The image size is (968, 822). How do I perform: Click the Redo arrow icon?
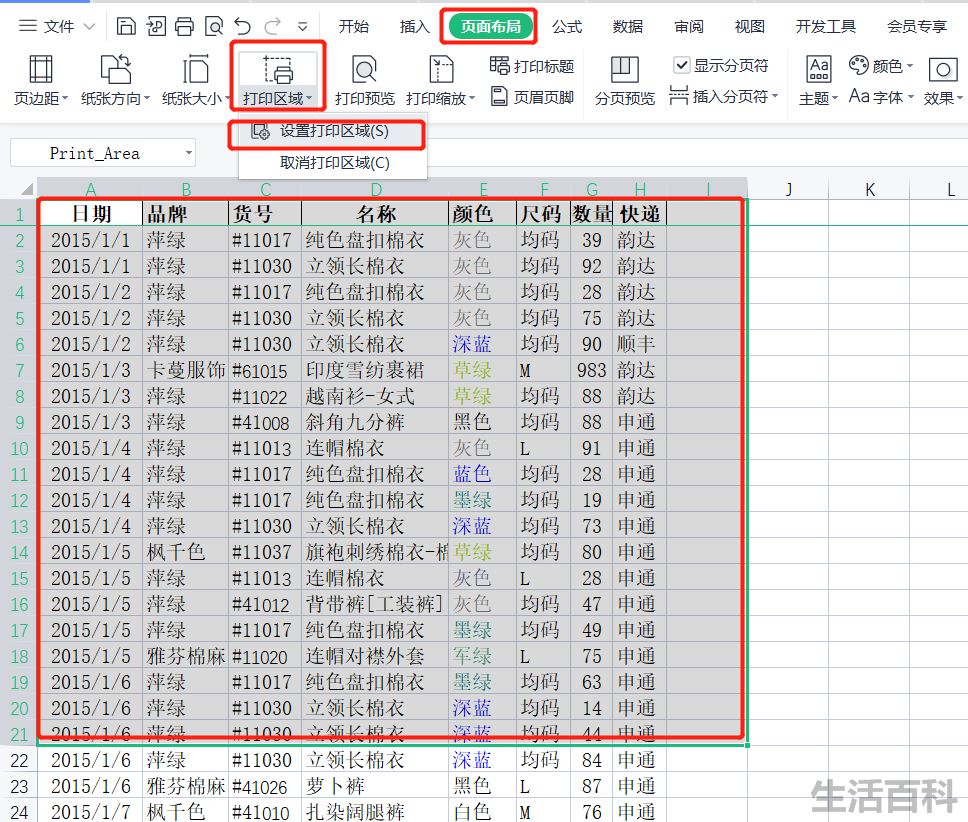[x=272, y=27]
